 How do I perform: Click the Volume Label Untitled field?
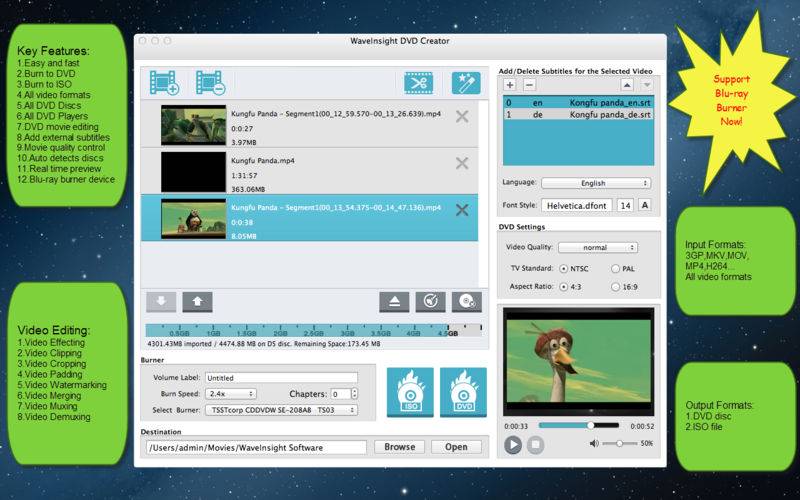point(282,378)
